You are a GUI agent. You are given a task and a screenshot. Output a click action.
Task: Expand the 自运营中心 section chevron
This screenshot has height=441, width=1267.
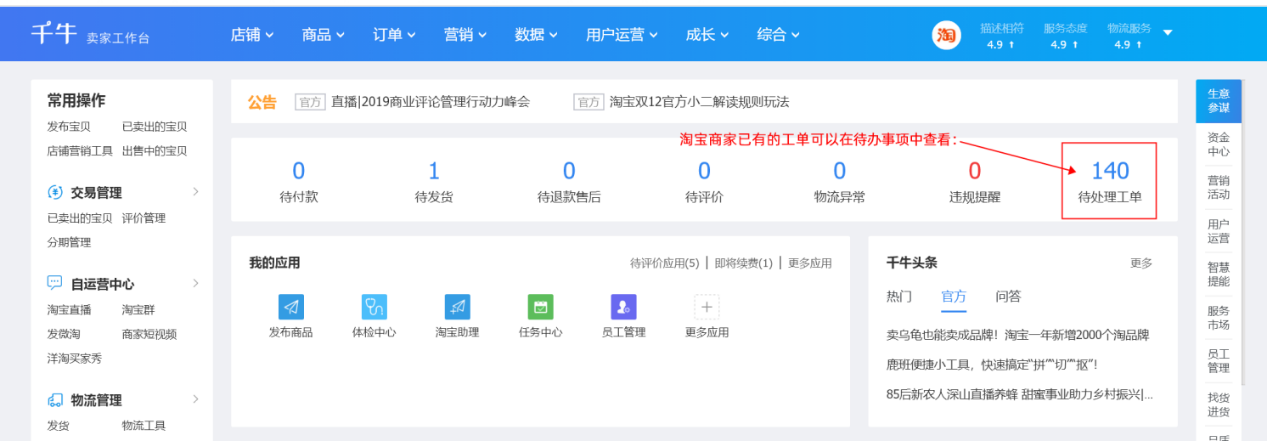tap(195, 283)
